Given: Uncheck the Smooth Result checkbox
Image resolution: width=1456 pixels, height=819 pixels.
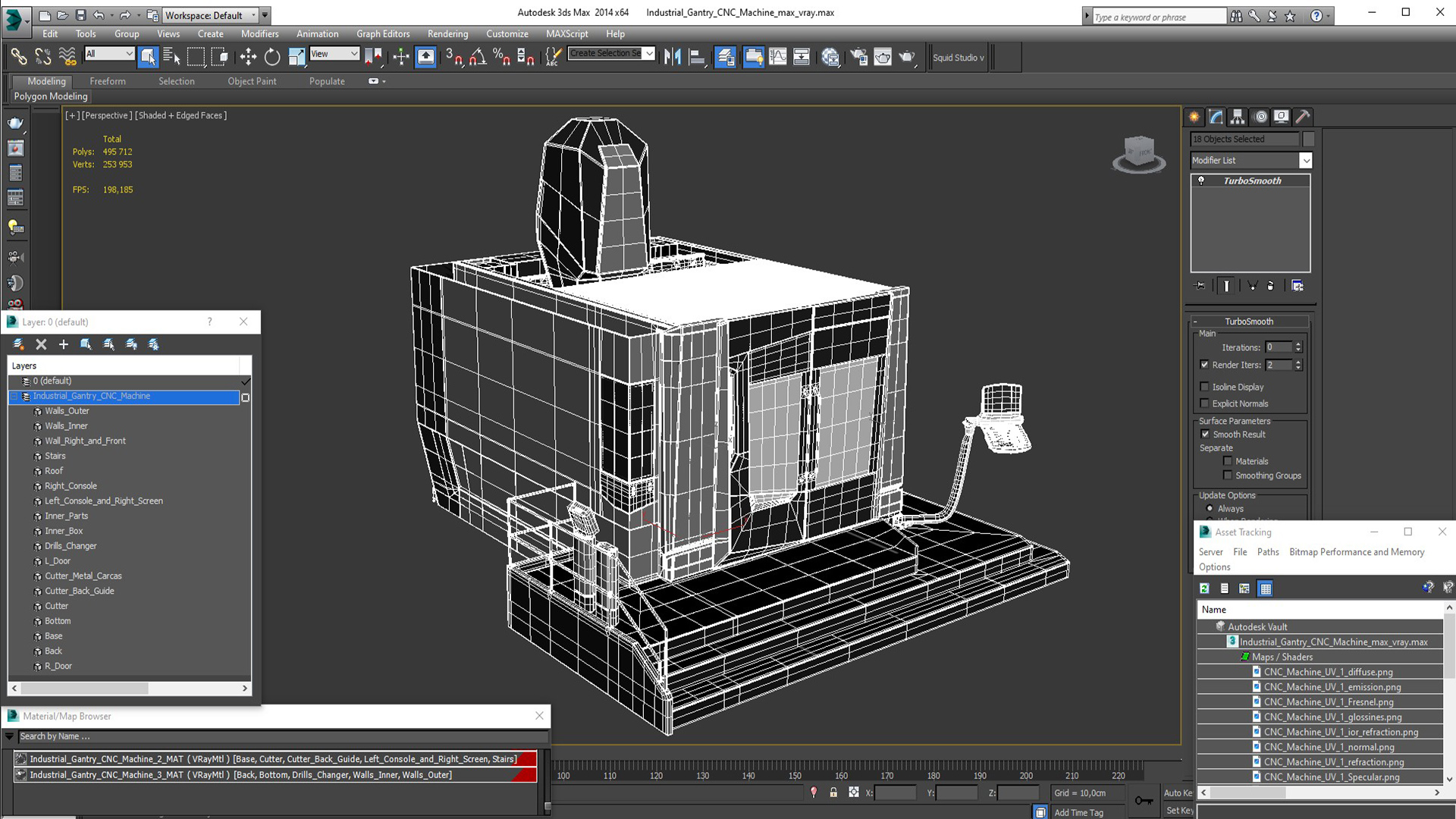Looking at the screenshot, I should 1205,435.
